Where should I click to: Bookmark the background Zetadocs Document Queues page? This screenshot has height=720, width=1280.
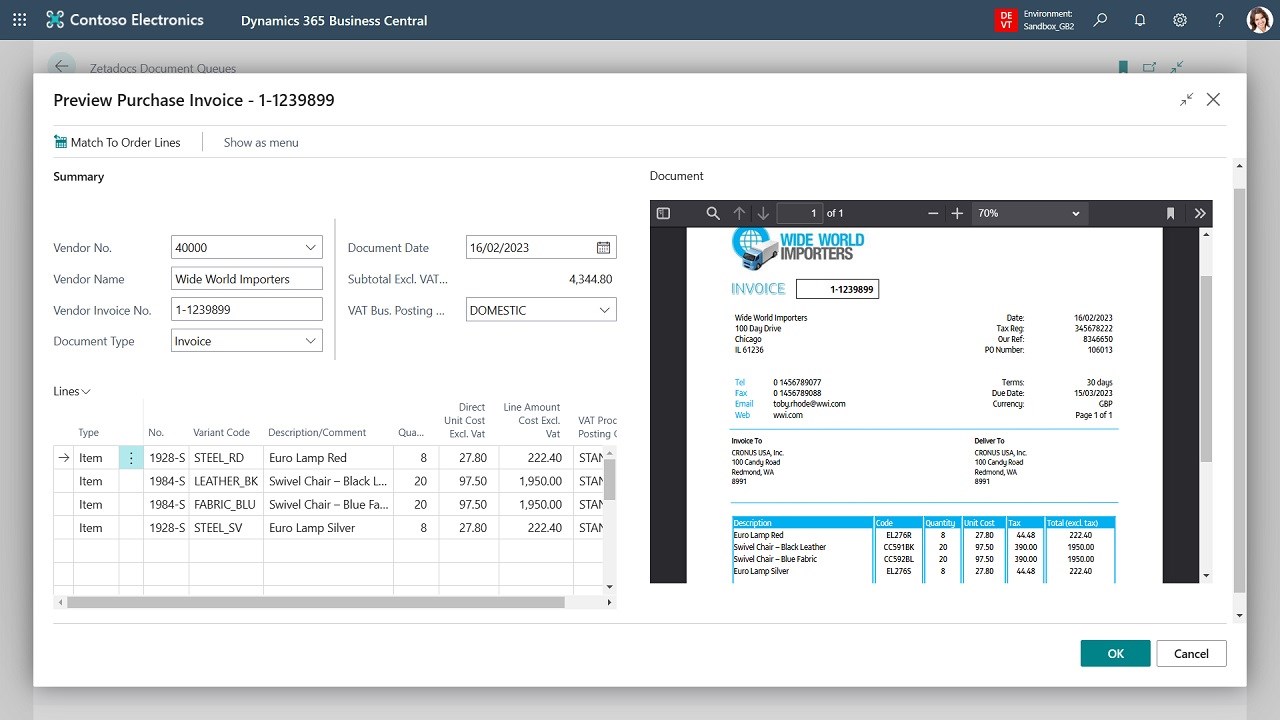(x=1123, y=67)
